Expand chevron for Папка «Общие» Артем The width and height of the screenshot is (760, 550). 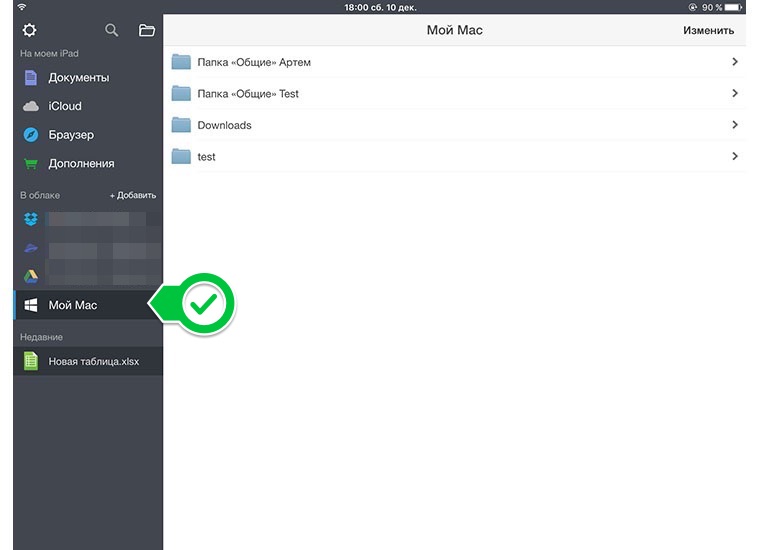(735, 62)
